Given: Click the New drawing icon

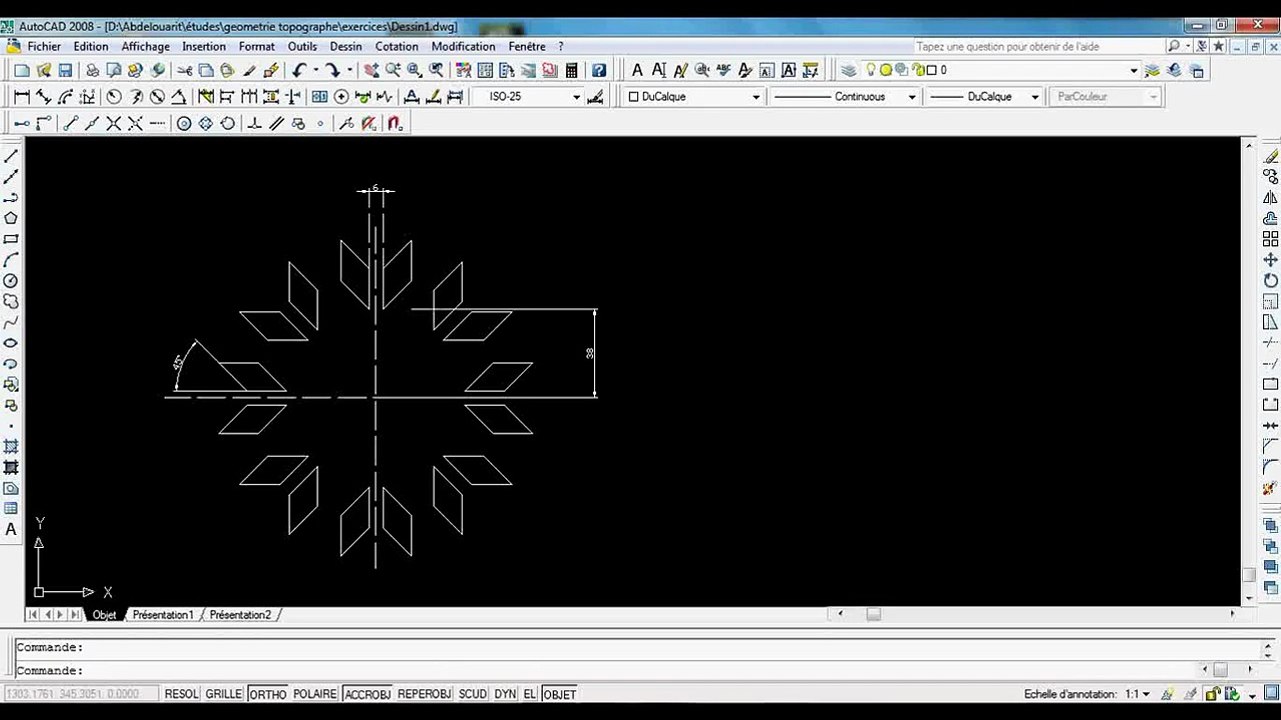Looking at the screenshot, I should (22, 70).
